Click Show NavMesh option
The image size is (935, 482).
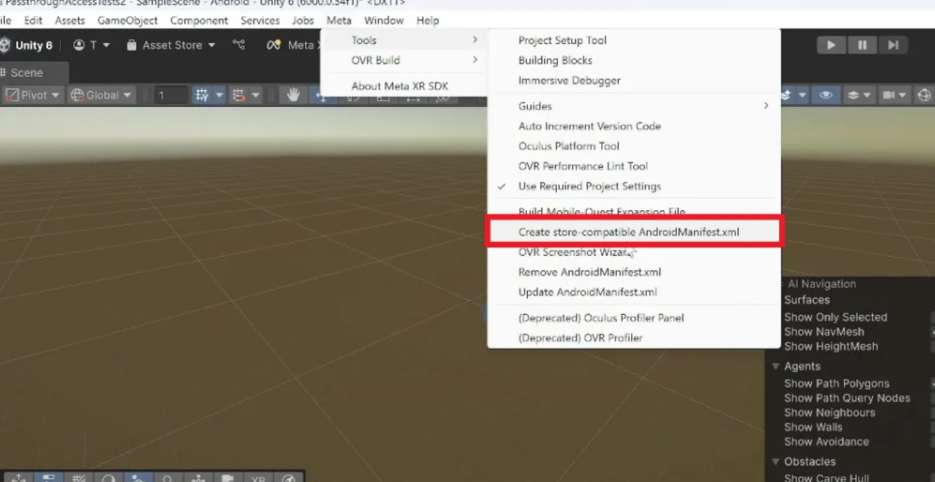pos(823,332)
